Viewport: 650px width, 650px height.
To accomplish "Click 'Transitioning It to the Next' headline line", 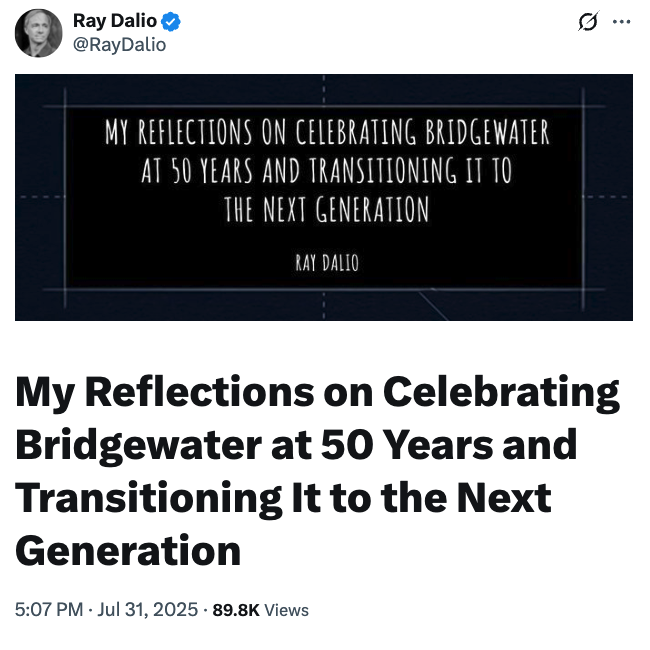I will (x=283, y=497).
